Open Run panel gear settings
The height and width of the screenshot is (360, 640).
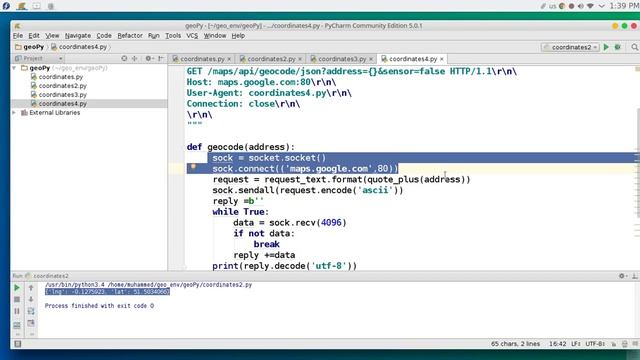click(x=622, y=276)
